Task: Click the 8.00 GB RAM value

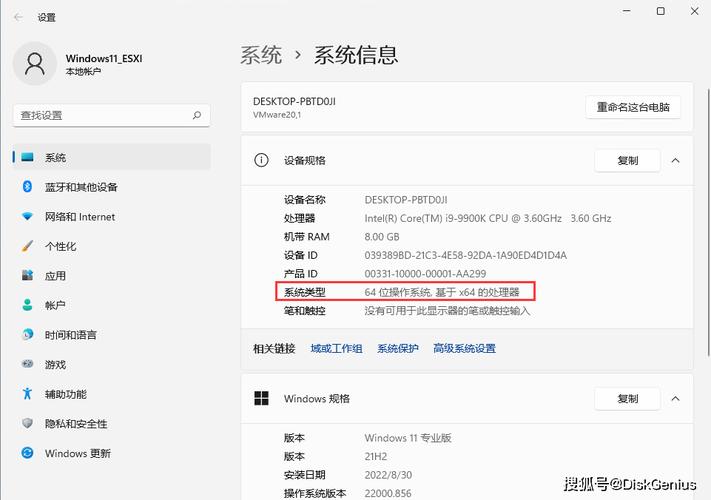Action: (382, 237)
